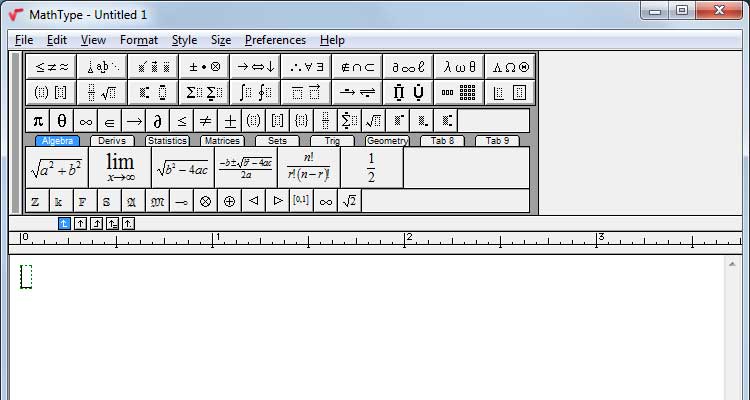Select the center tab stop type
This screenshot has width=750, height=400.
click(80, 223)
